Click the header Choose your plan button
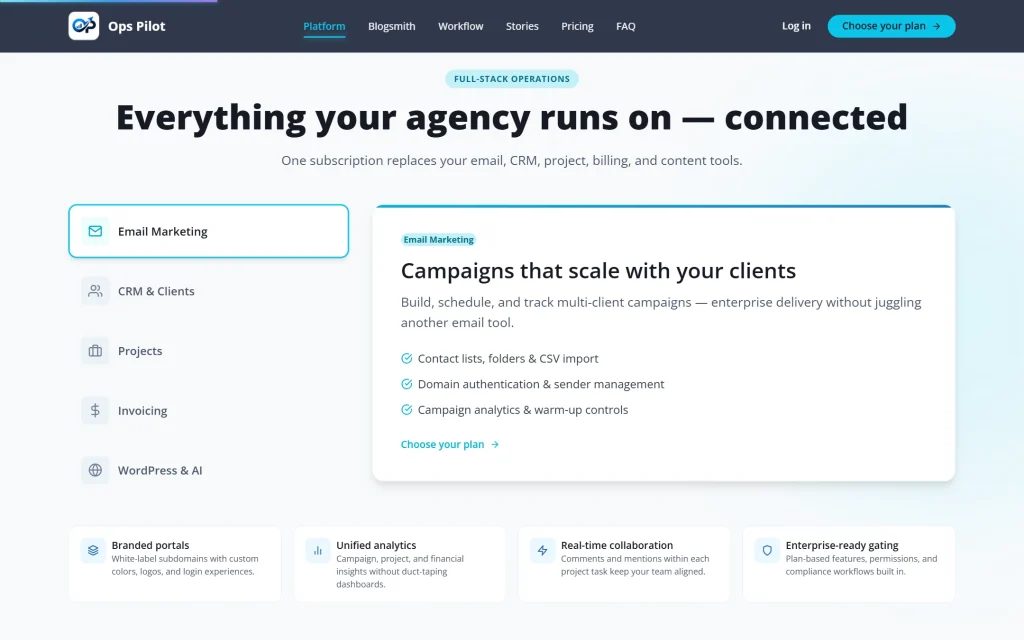The width and height of the screenshot is (1024, 640). pos(891,26)
